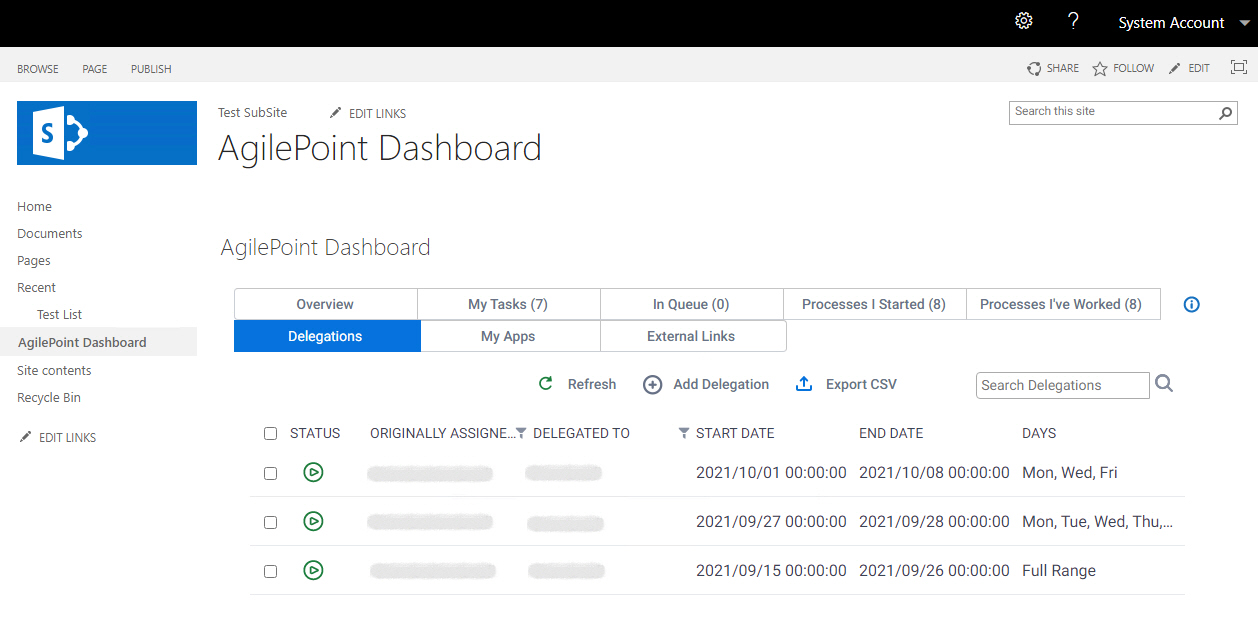
Task: Toggle the select-all header checkbox
Action: [270, 434]
